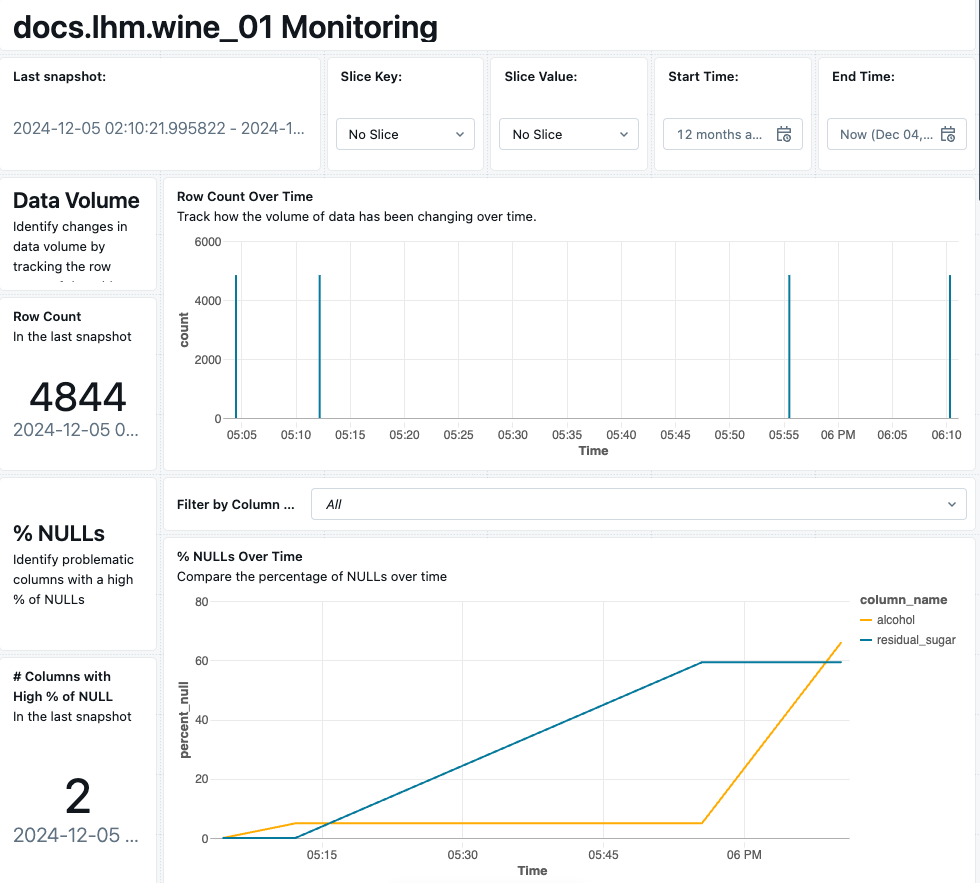The height and width of the screenshot is (883, 980).
Task: Select the row count bar at 05:55
Action: (x=789, y=346)
